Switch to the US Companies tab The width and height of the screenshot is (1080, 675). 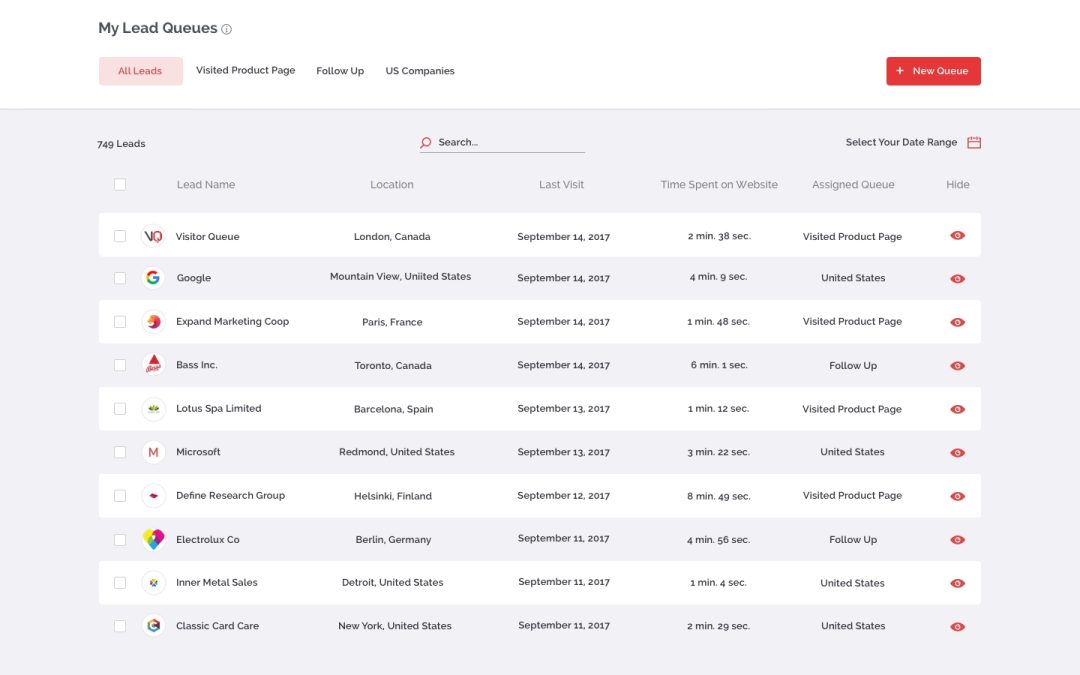coord(419,71)
